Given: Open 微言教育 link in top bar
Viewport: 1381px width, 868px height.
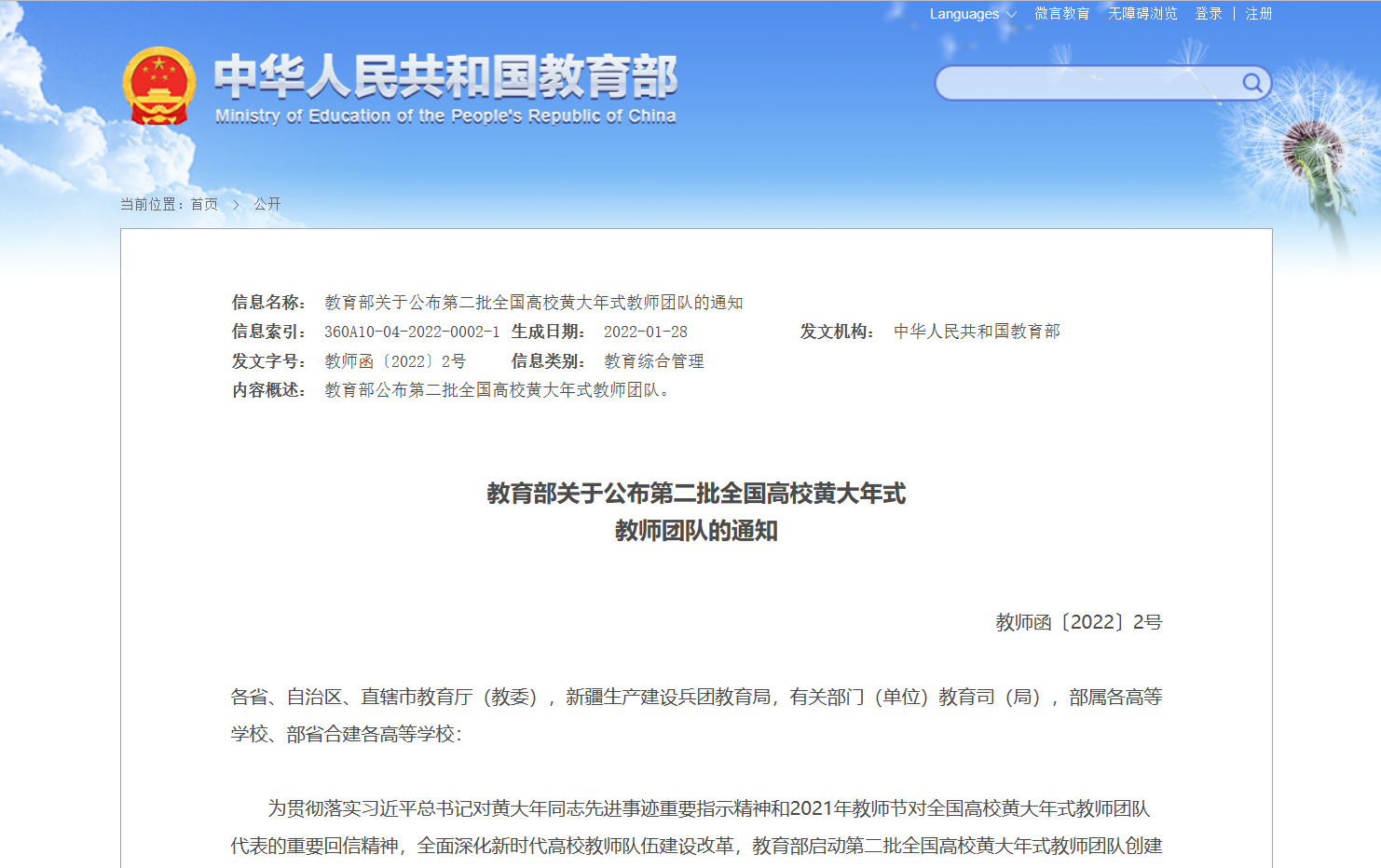Looking at the screenshot, I should tap(1062, 14).
